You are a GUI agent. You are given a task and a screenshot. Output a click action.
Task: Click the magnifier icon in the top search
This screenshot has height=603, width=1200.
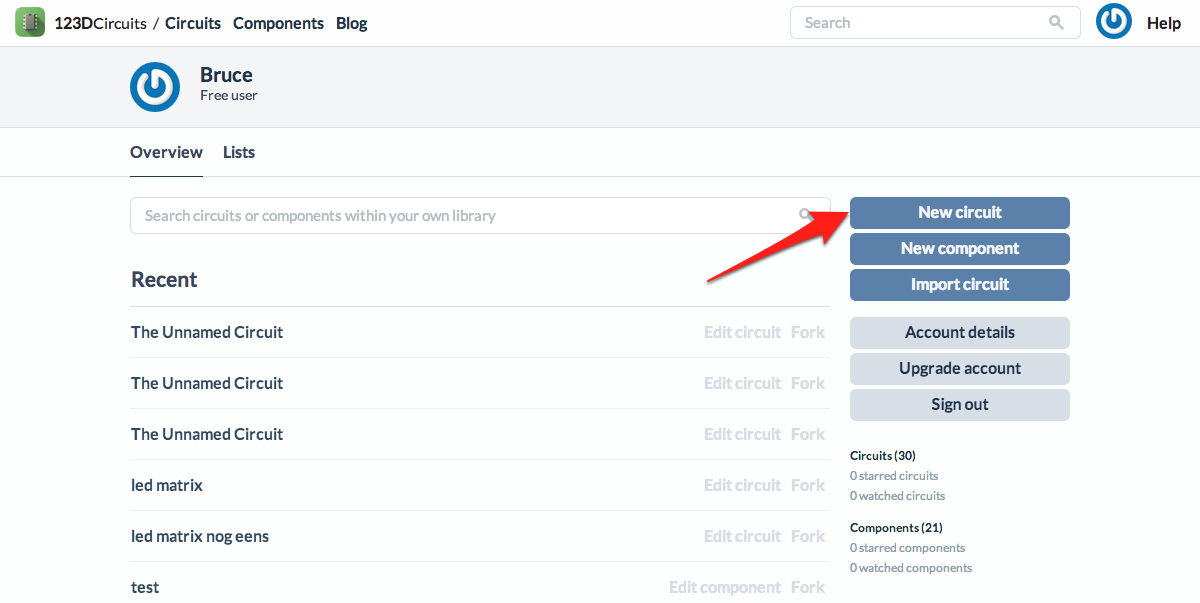[x=1056, y=22]
